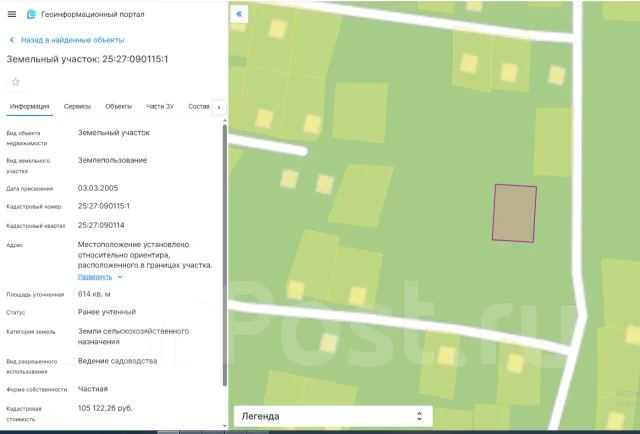Click the info panel vertical scrollbar

[224, 256]
